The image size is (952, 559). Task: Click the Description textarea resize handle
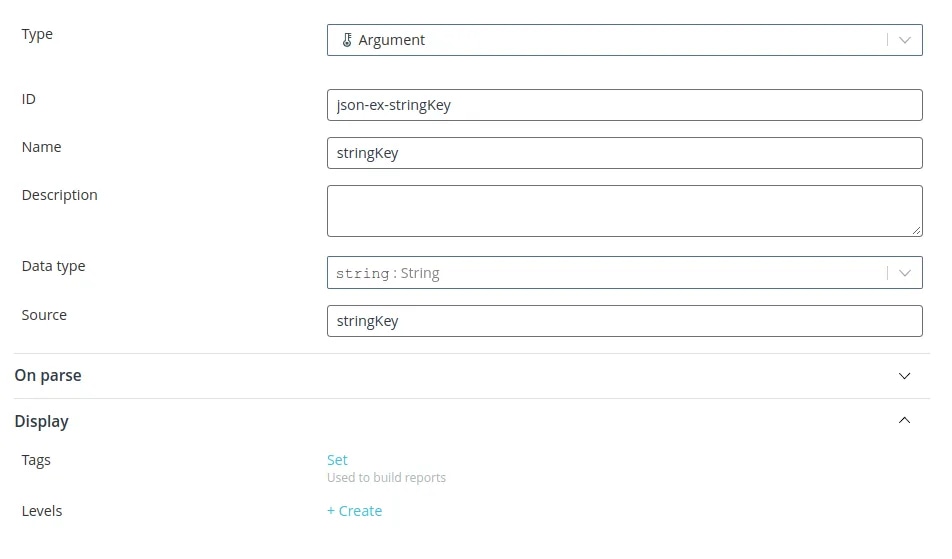coord(917,231)
